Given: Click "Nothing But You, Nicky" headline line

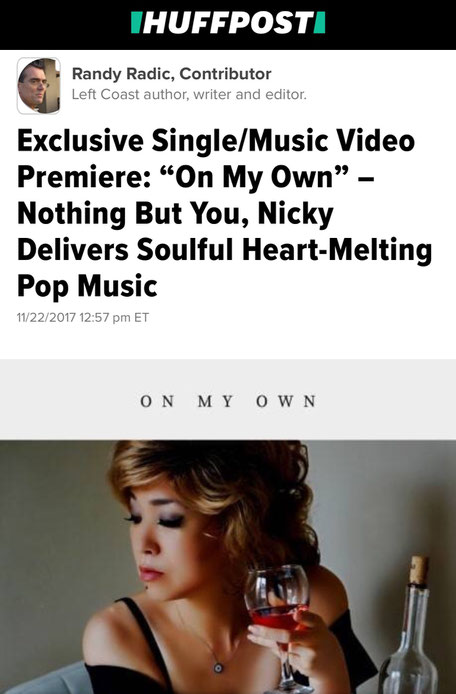Looking at the screenshot, I should [175, 213].
